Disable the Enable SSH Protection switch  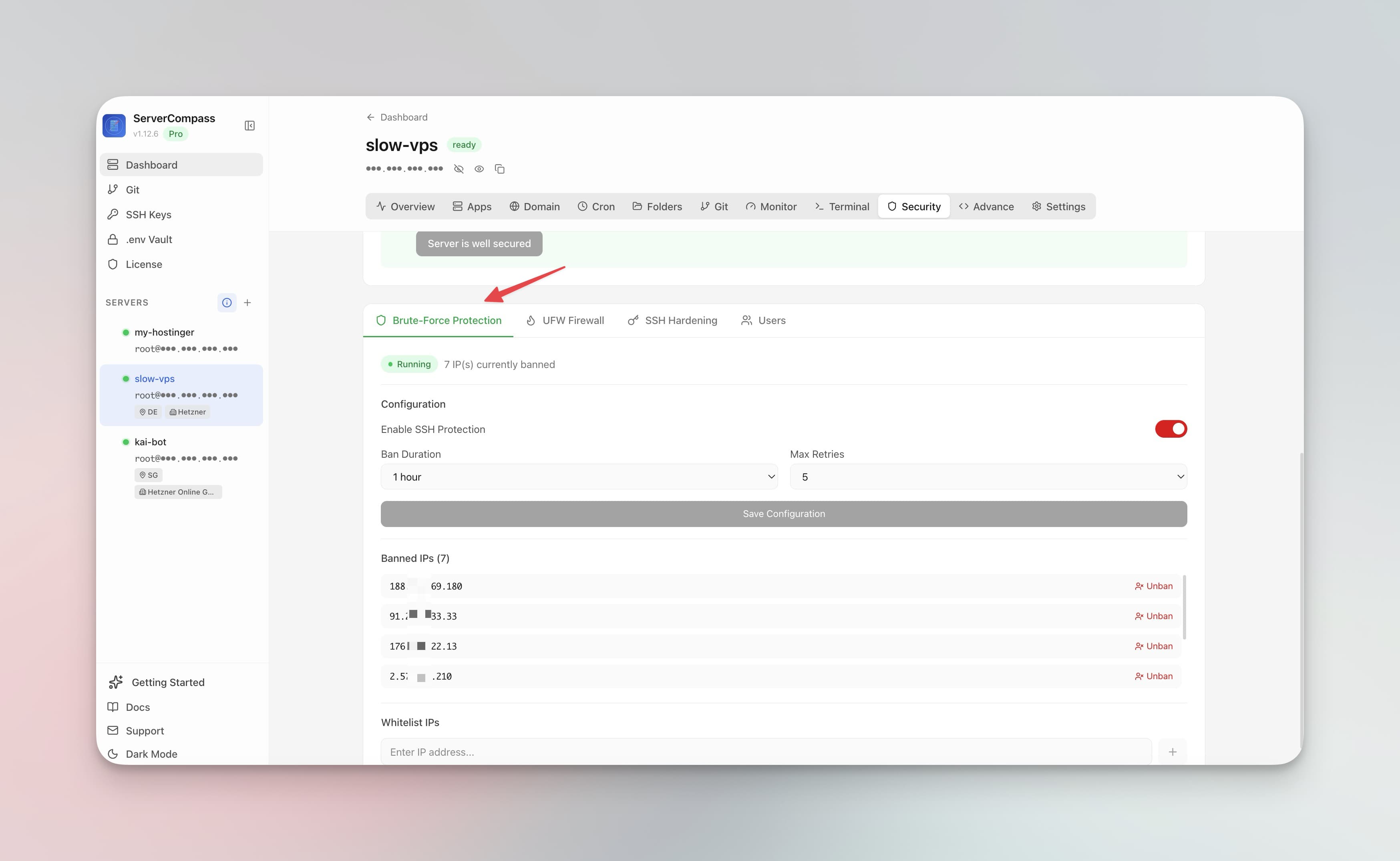1171,429
